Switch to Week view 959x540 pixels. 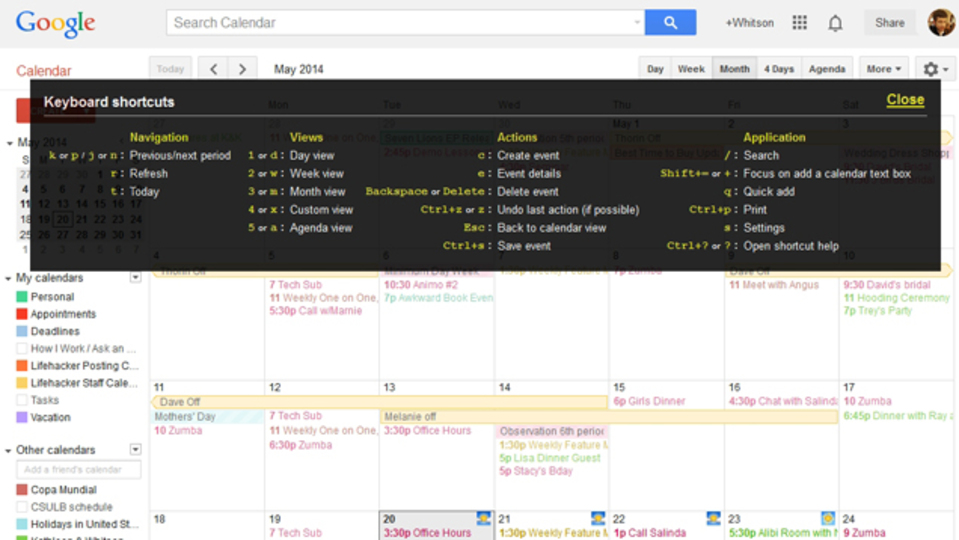691,69
